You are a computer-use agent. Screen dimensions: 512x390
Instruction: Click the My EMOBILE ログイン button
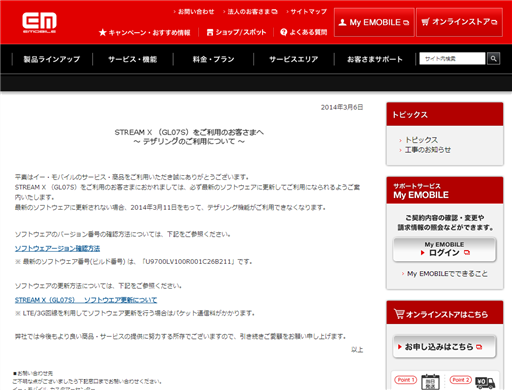(x=445, y=249)
